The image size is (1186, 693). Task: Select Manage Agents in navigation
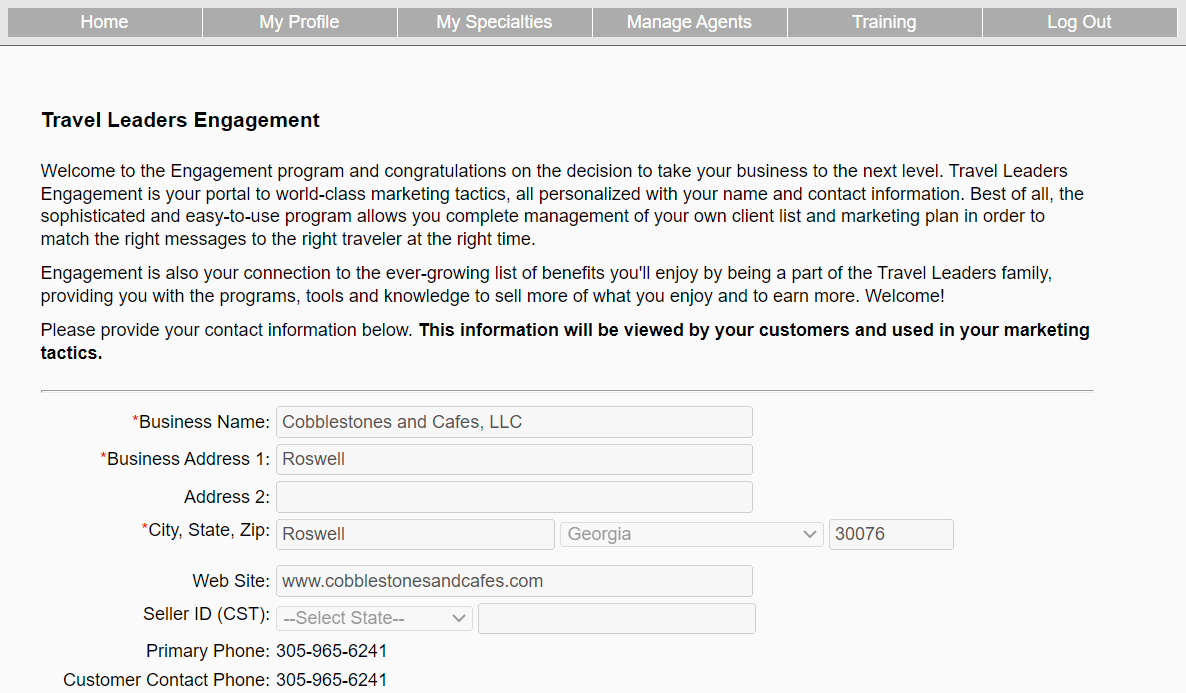pyautogui.click(x=690, y=22)
